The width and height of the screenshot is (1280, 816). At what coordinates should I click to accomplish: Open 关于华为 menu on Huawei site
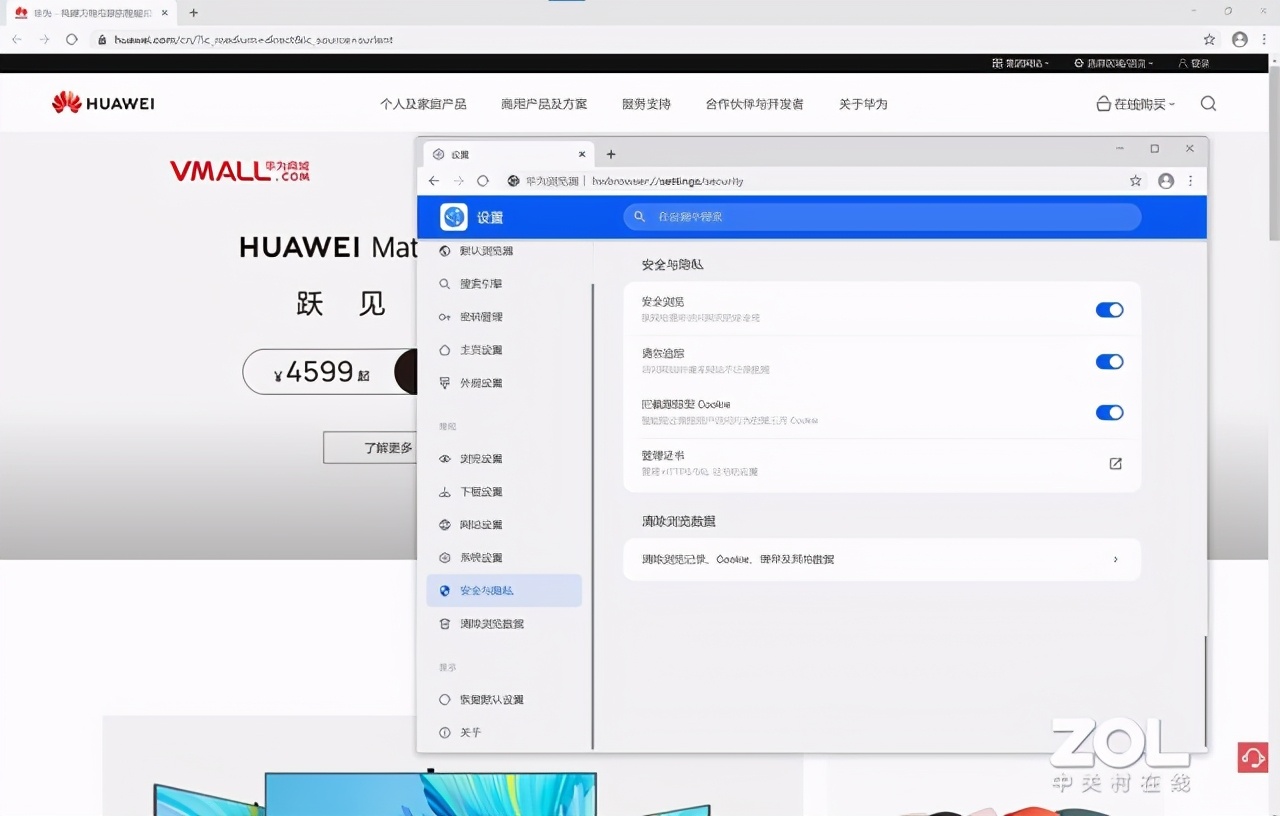[x=863, y=104]
